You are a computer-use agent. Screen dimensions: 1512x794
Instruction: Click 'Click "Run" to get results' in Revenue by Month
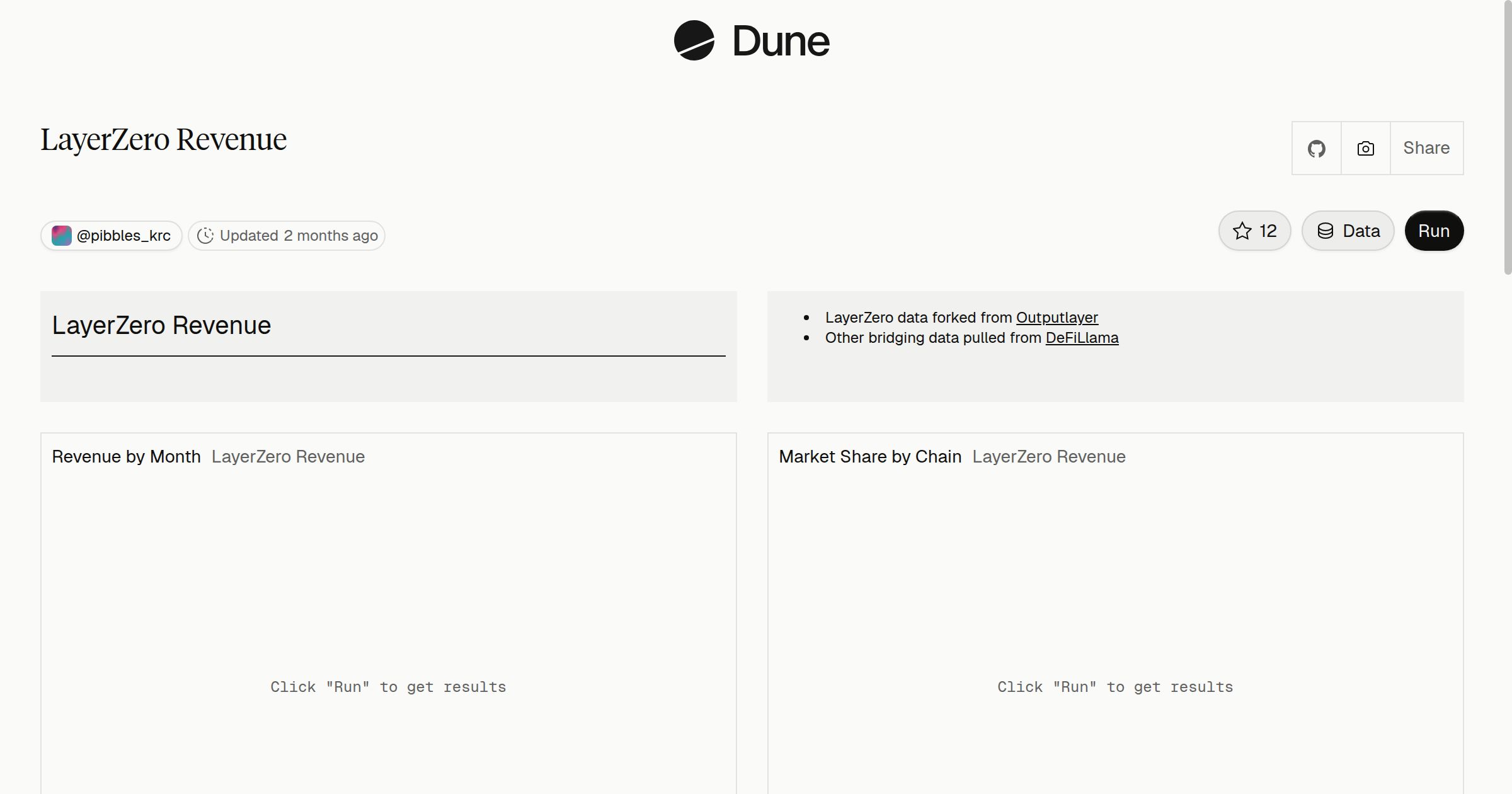point(388,687)
